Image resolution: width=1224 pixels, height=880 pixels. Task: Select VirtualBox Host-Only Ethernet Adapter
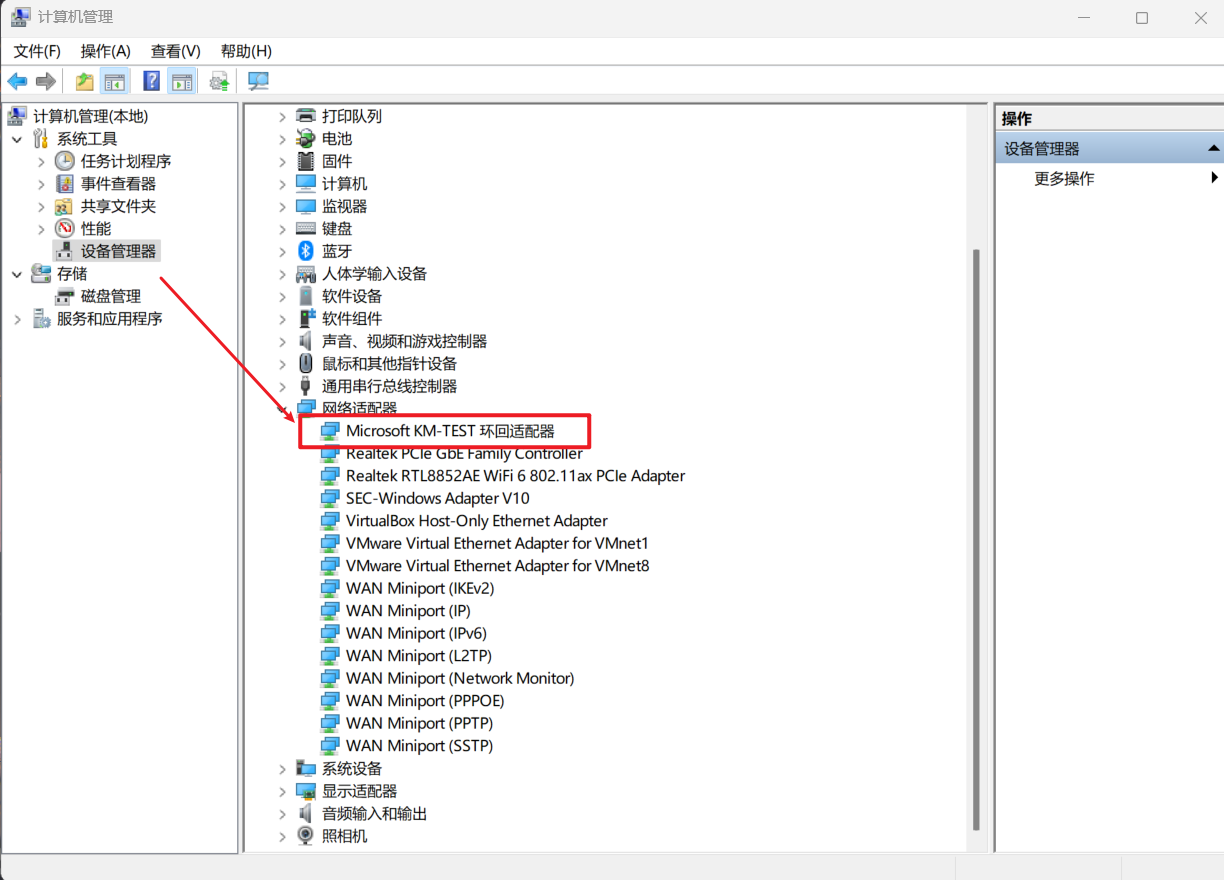(x=477, y=521)
